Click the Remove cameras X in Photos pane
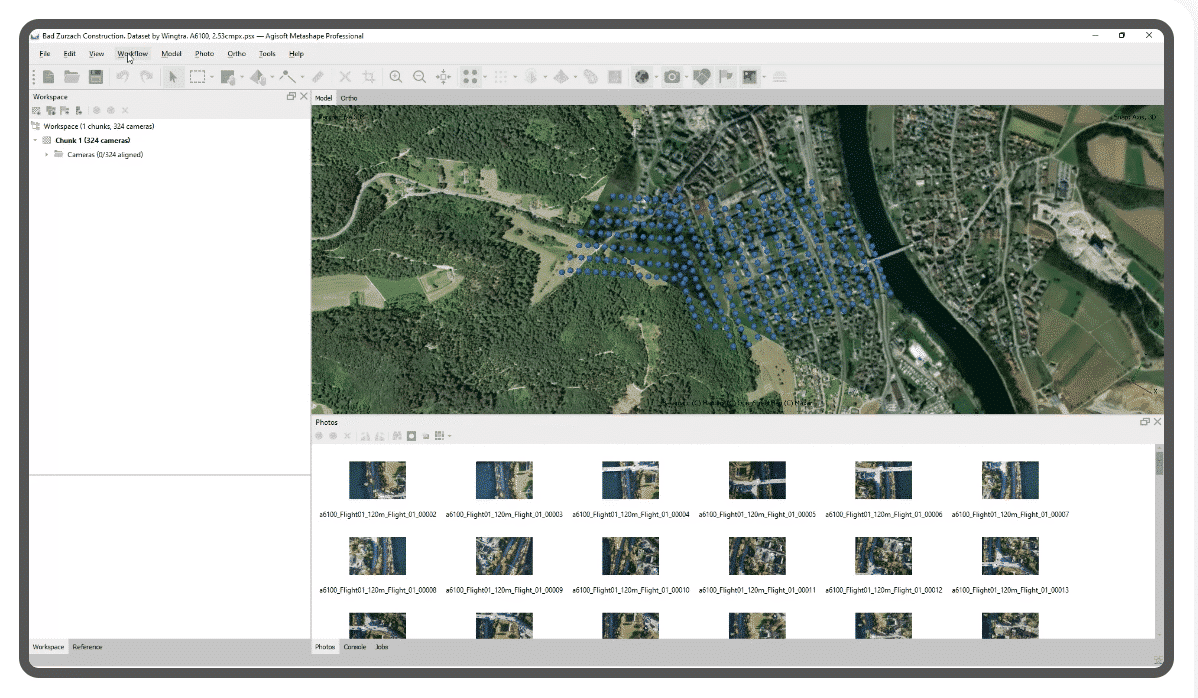 tap(347, 436)
